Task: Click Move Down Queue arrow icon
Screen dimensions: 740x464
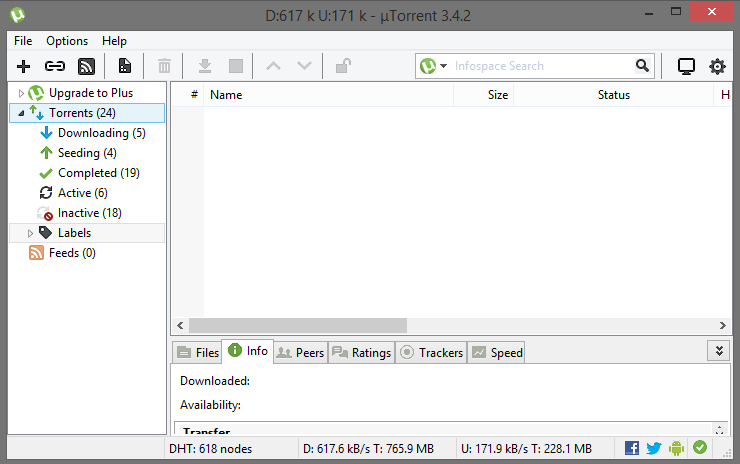Action: pos(304,66)
